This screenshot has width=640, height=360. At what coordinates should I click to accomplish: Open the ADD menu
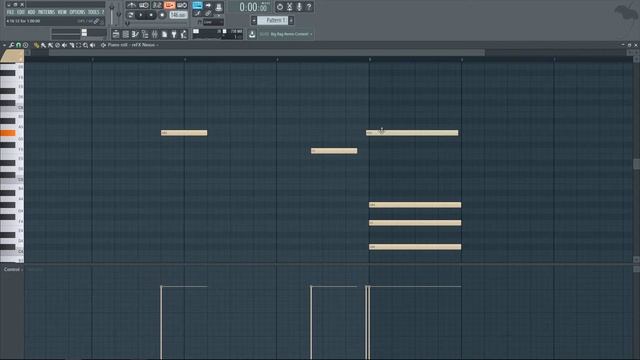tap(31, 12)
